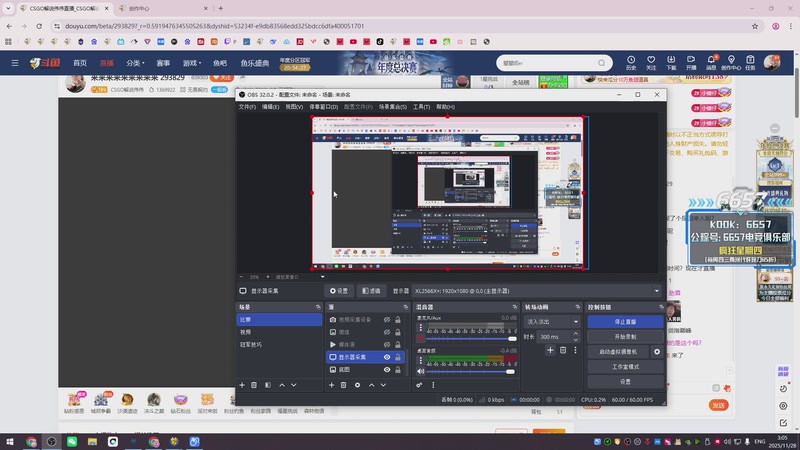Open OBS 停靠窗口(D) menu

[x=323, y=107]
